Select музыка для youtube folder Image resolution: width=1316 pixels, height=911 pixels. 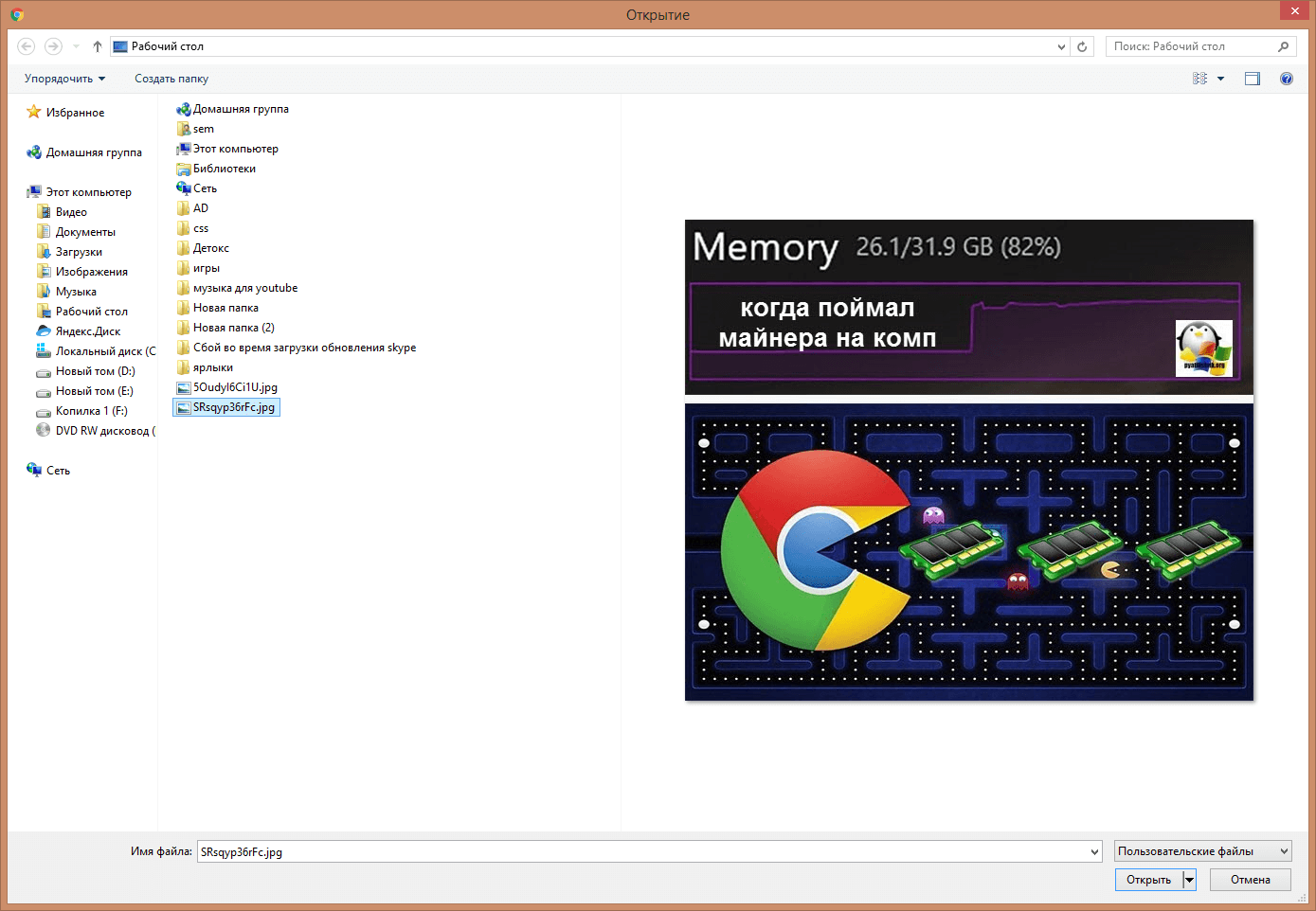tap(237, 288)
